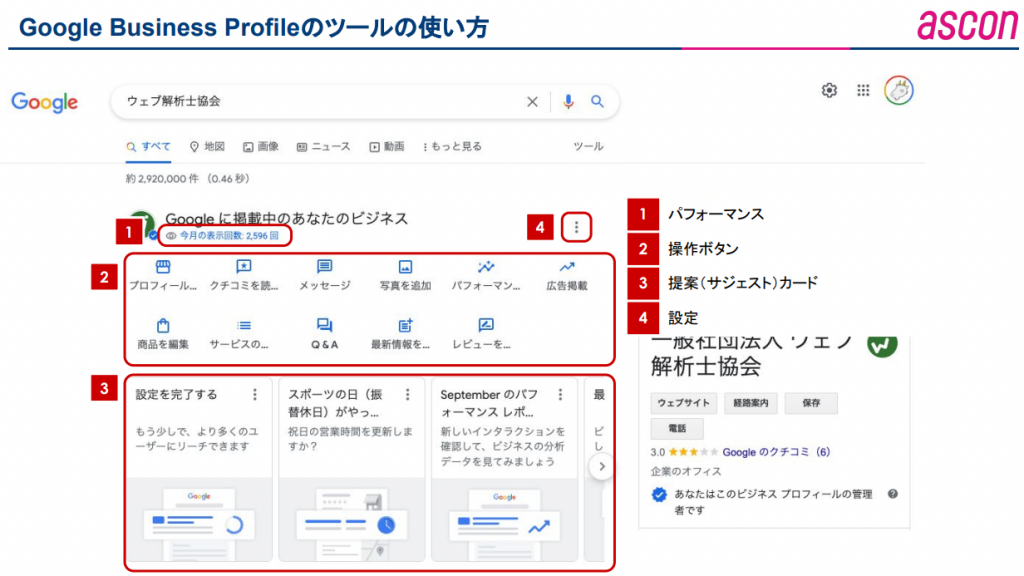1024x576 pixels.
Task: Open the settings gear icon
Action: (829, 90)
